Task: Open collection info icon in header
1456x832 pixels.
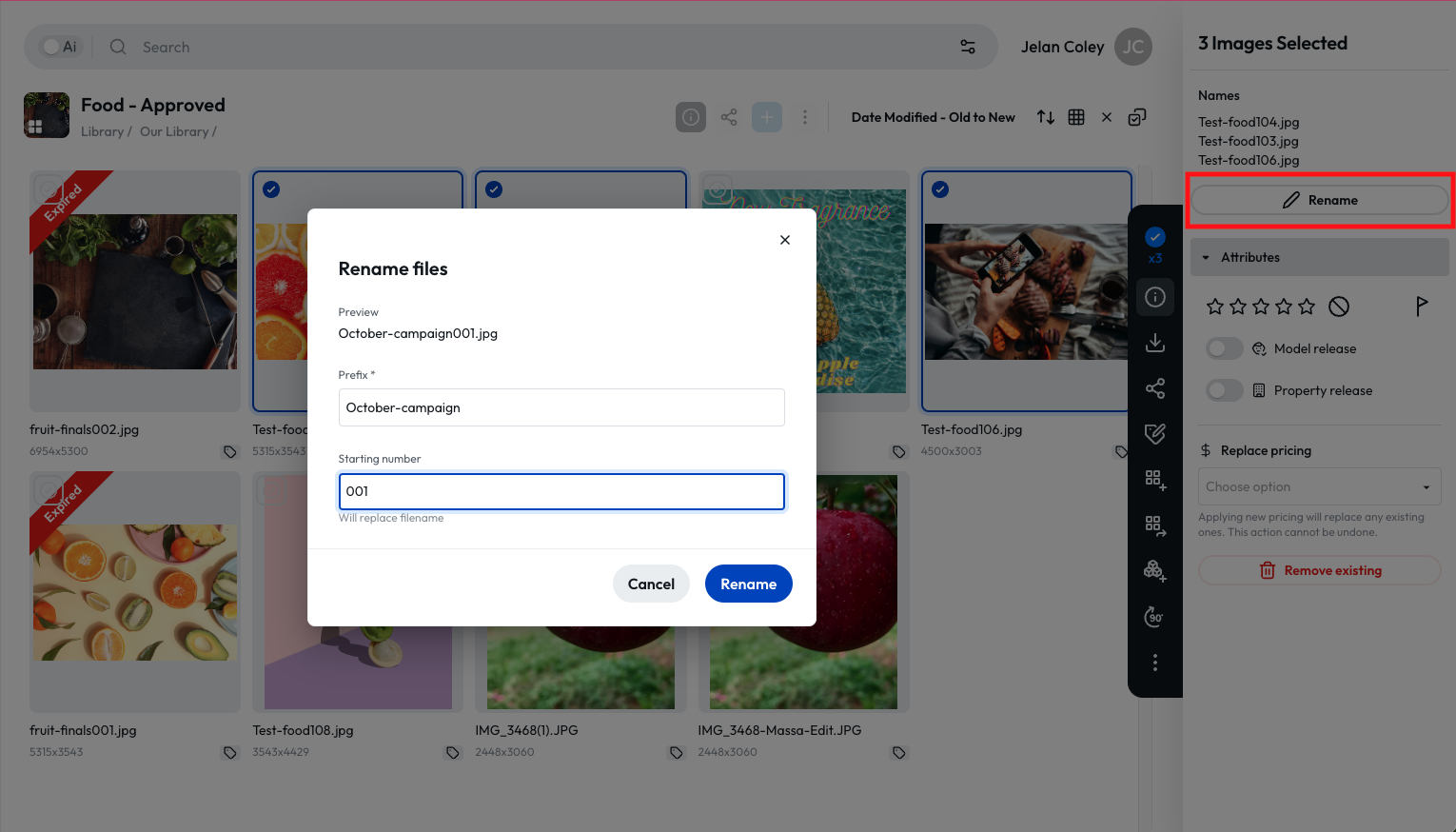Action: tap(691, 117)
